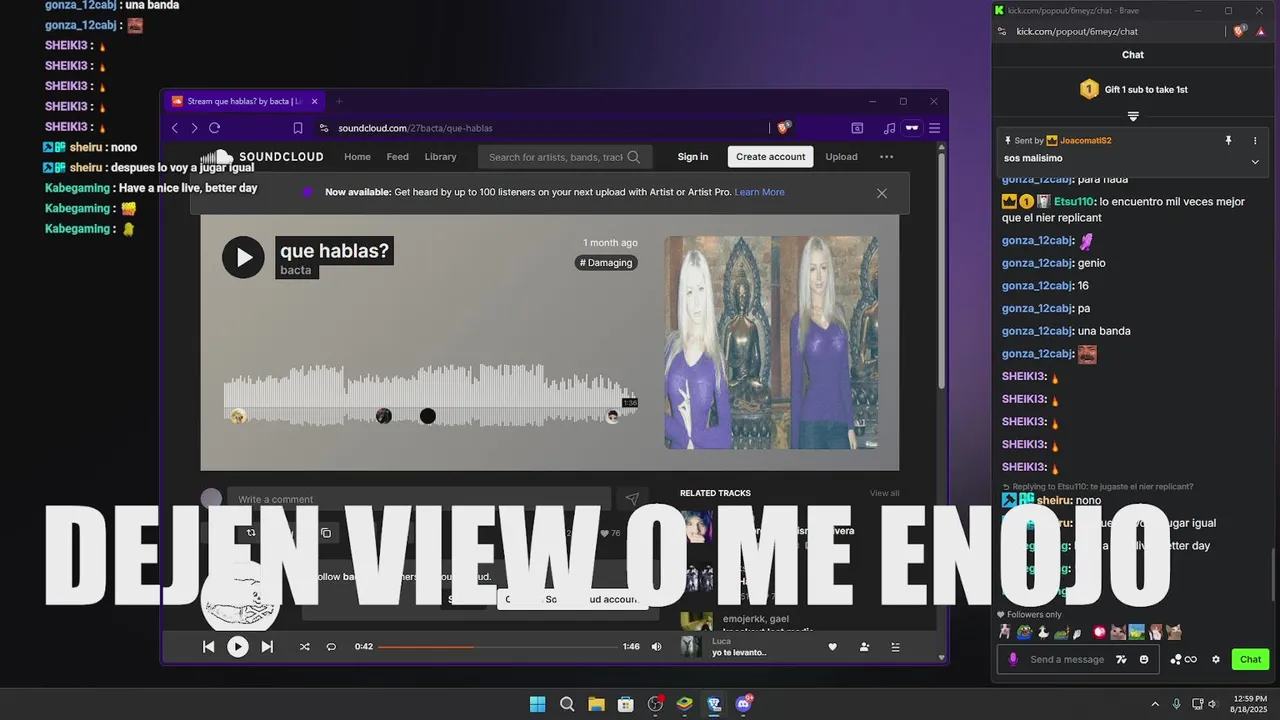Click the purple microphone in chat input
The image size is (1280, 720).
pyautogui.click(x=1013, y=659)
